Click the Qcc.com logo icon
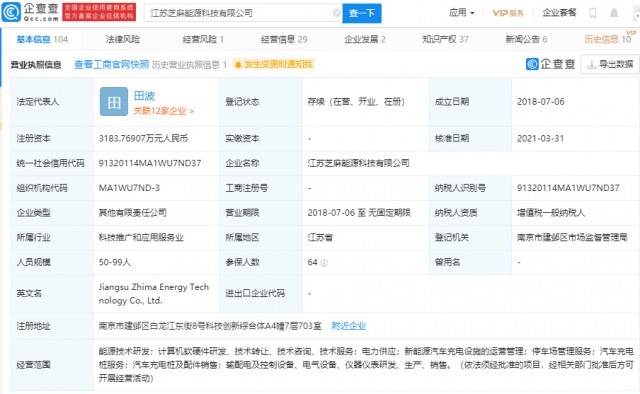Image resolution: width=640 pixels, height=394 pixels. tap(11, 12)
